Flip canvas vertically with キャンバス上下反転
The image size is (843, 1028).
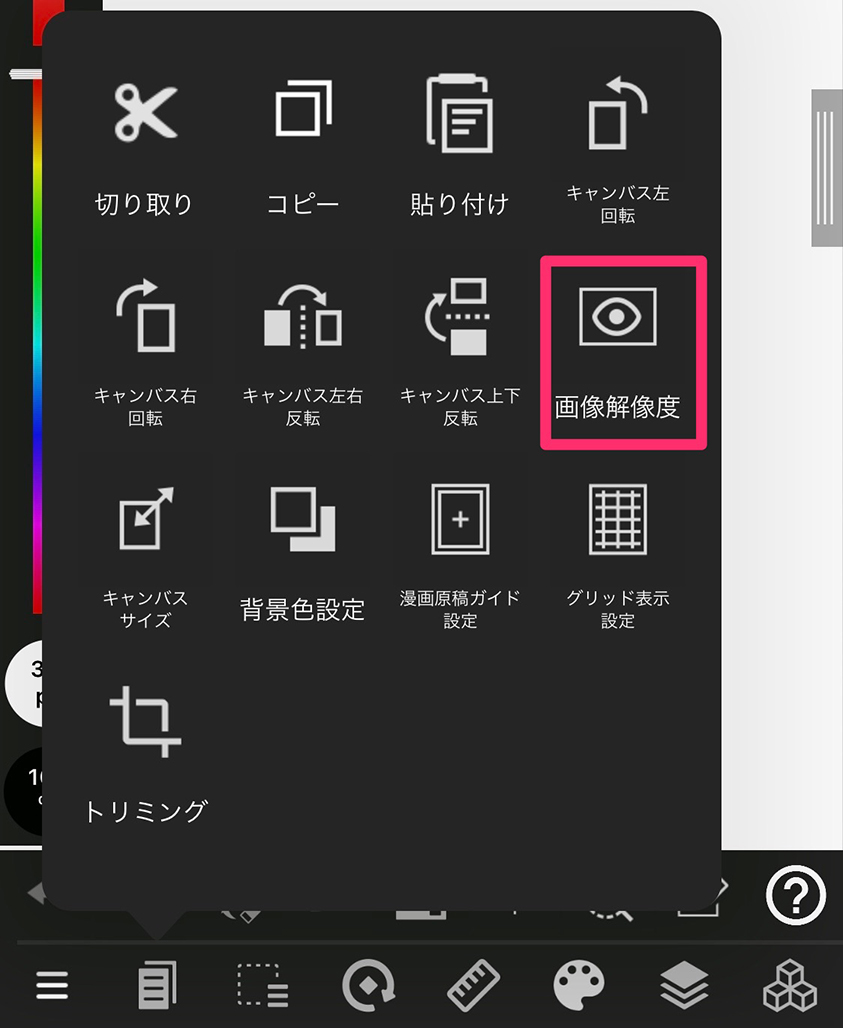pyautogui.click(x=460, y=316)
